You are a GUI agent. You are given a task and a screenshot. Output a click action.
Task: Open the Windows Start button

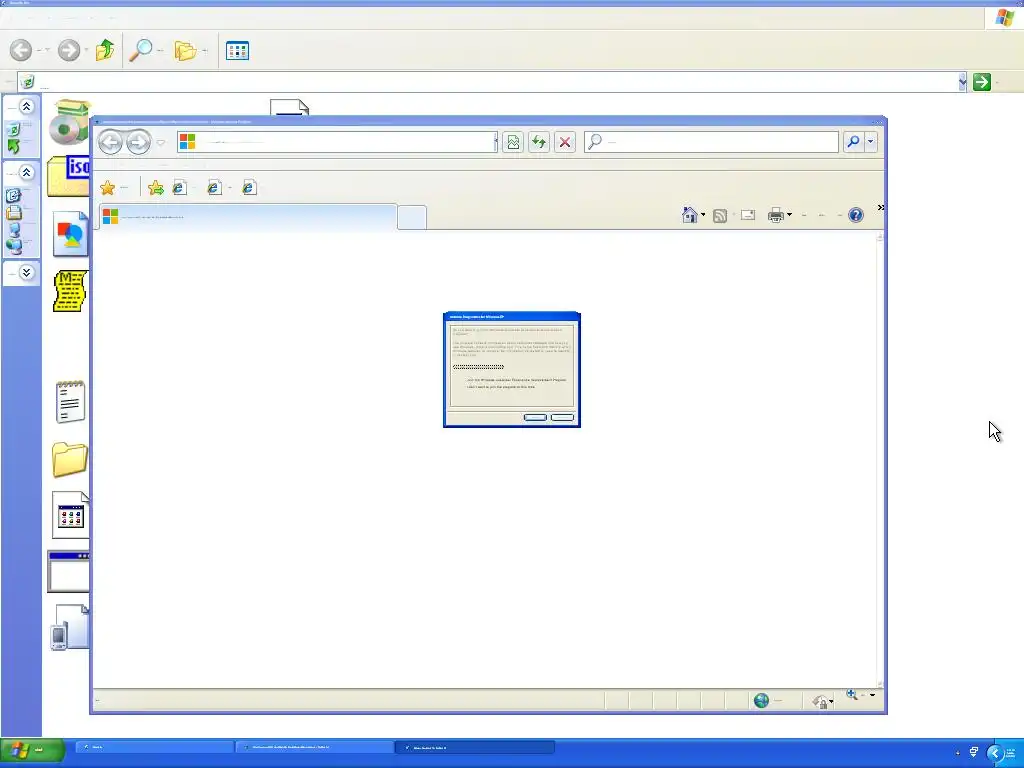point(31,750)
